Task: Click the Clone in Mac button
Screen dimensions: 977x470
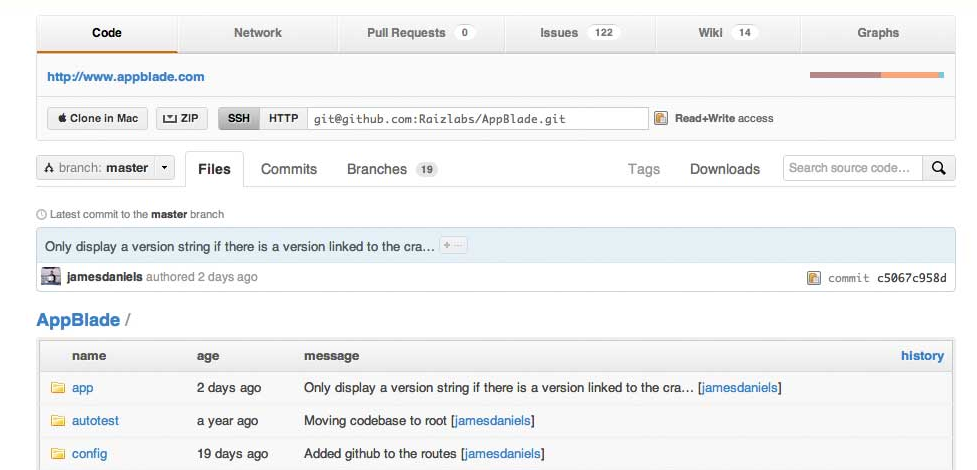Action: coord(98,118)
